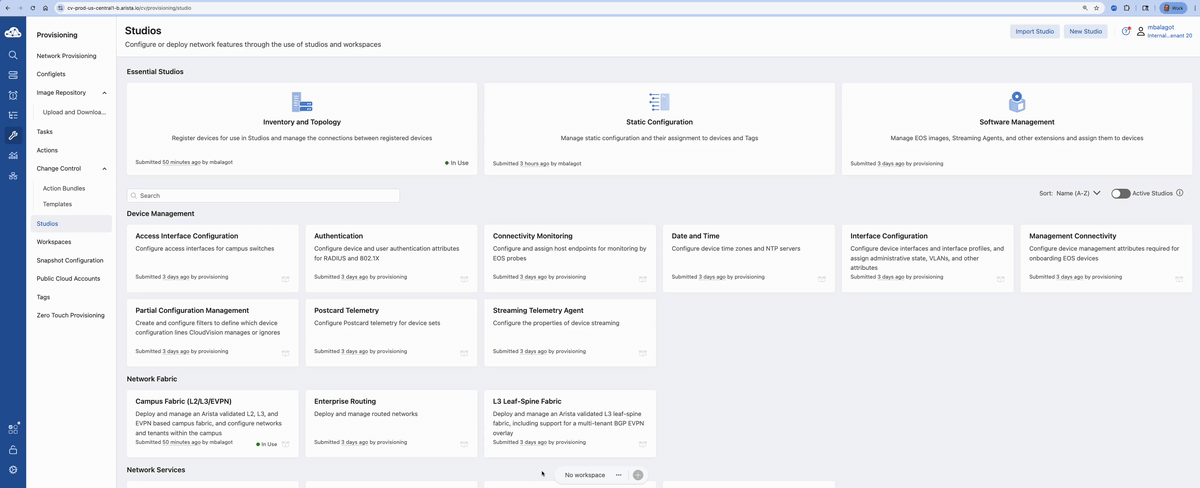Screen dimensions: 1200x488
Task: Click the settings gear in left rail
Action: click(x=13, y=469)
